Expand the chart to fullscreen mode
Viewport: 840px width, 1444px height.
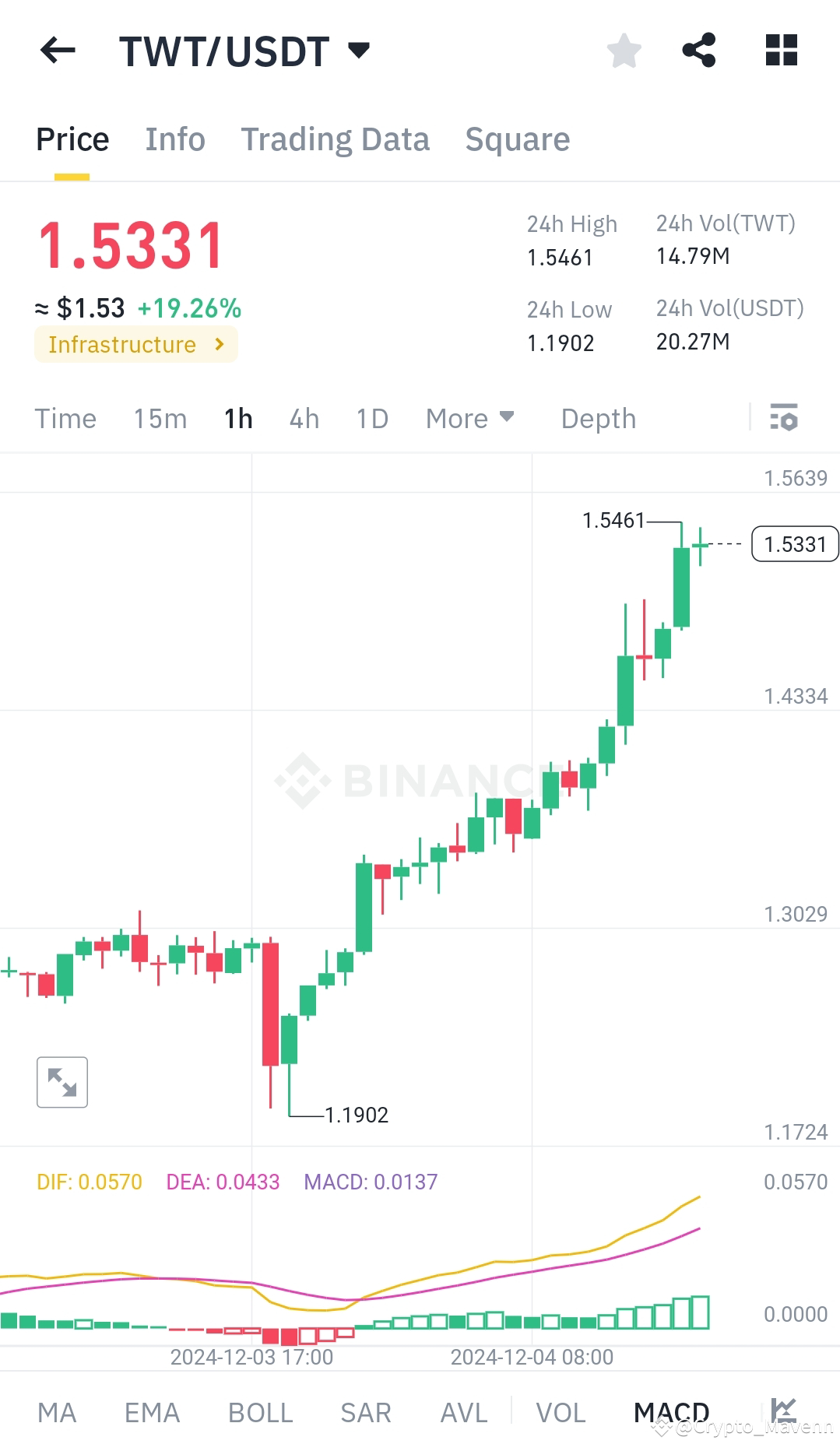(x=62, y=1081)
